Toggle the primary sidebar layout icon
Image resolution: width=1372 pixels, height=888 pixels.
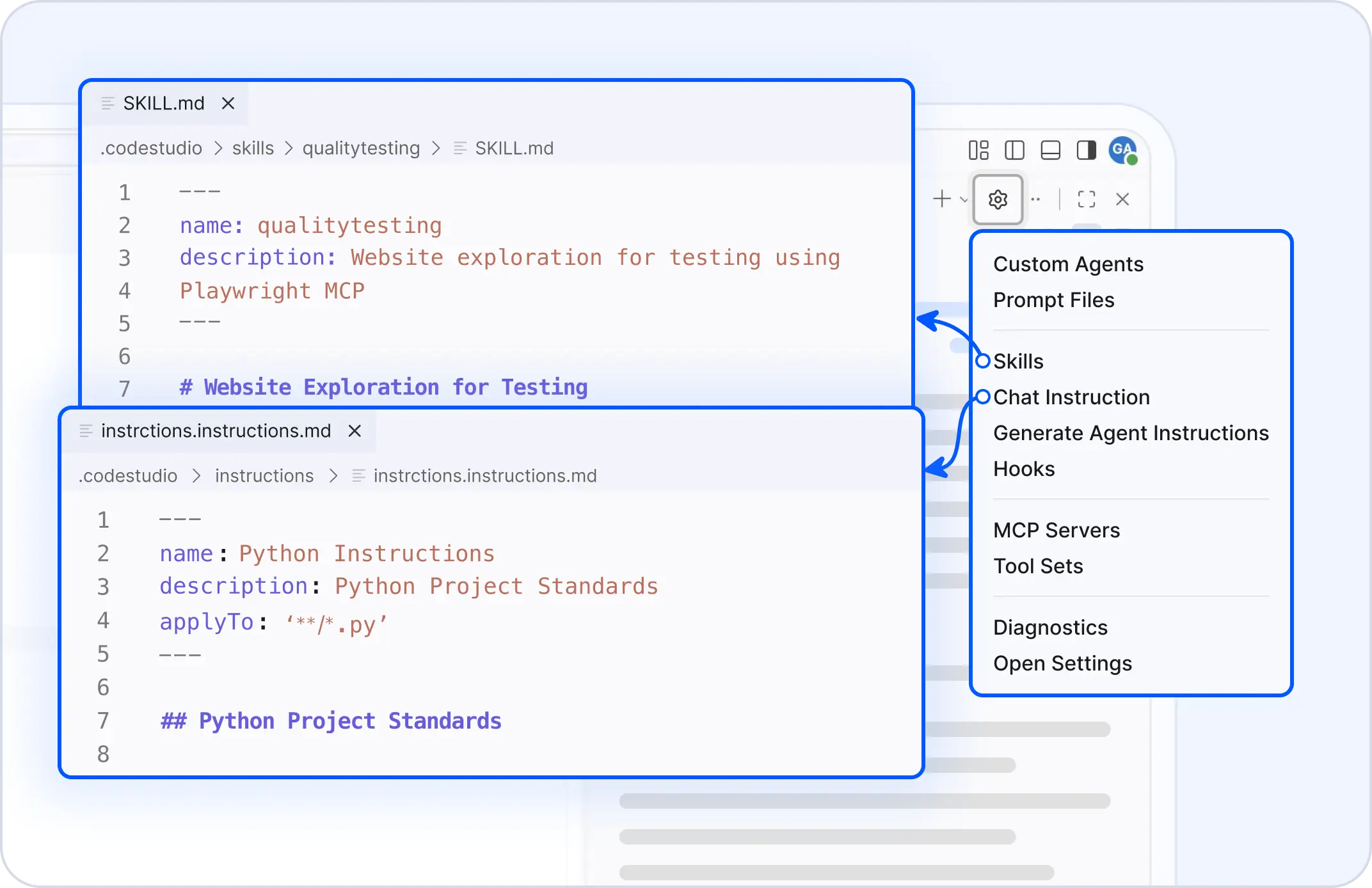tap(1014, 150)
